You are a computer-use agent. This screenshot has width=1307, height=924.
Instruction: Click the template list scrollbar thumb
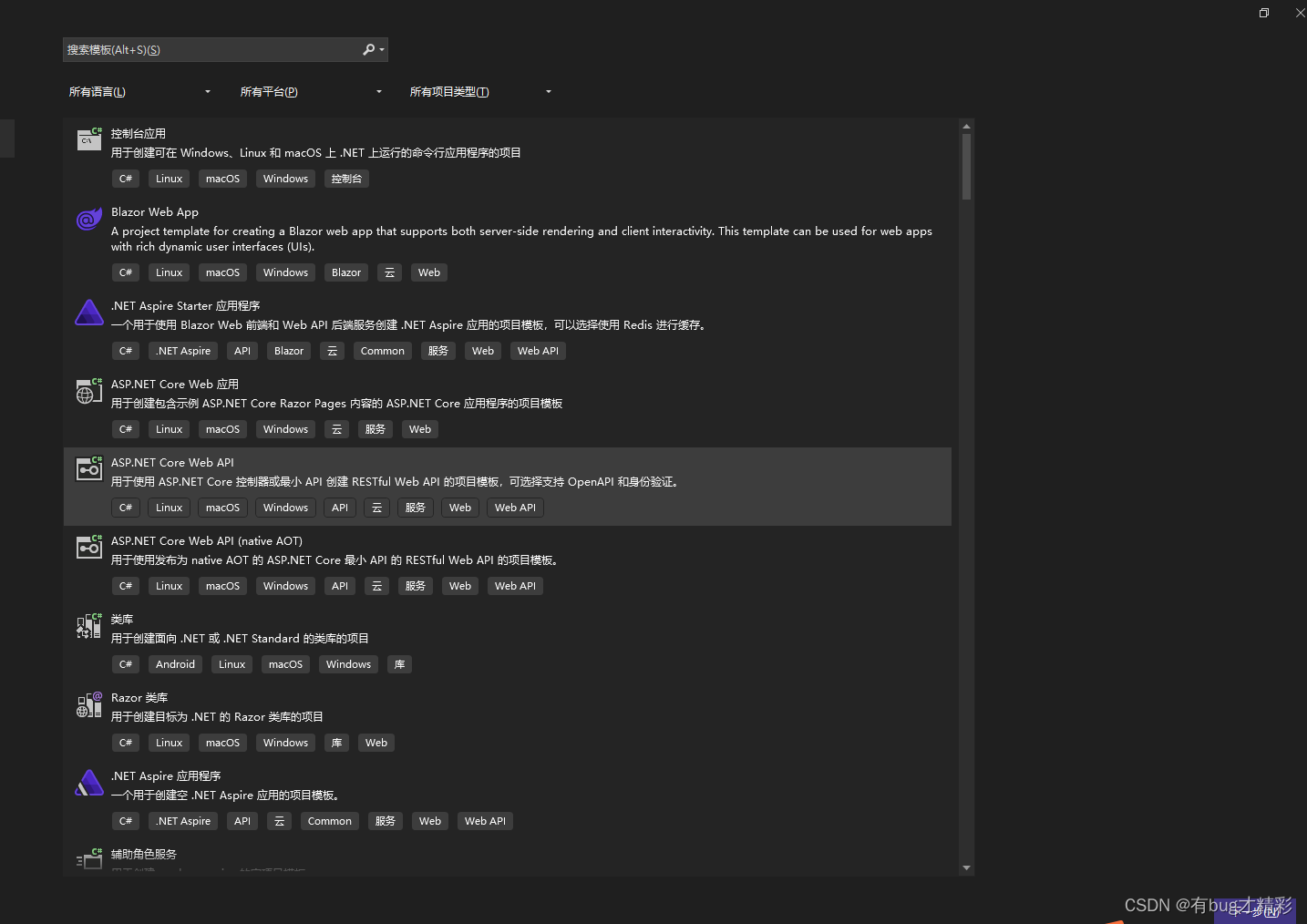966,167
